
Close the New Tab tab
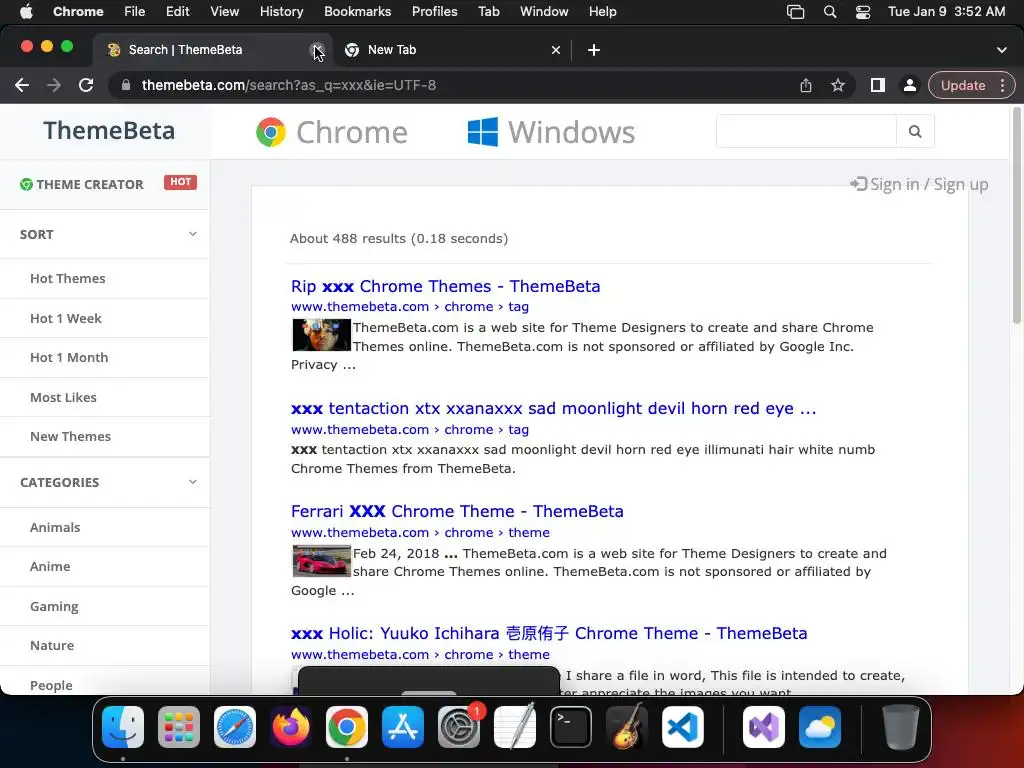click(x=556, y=50)
